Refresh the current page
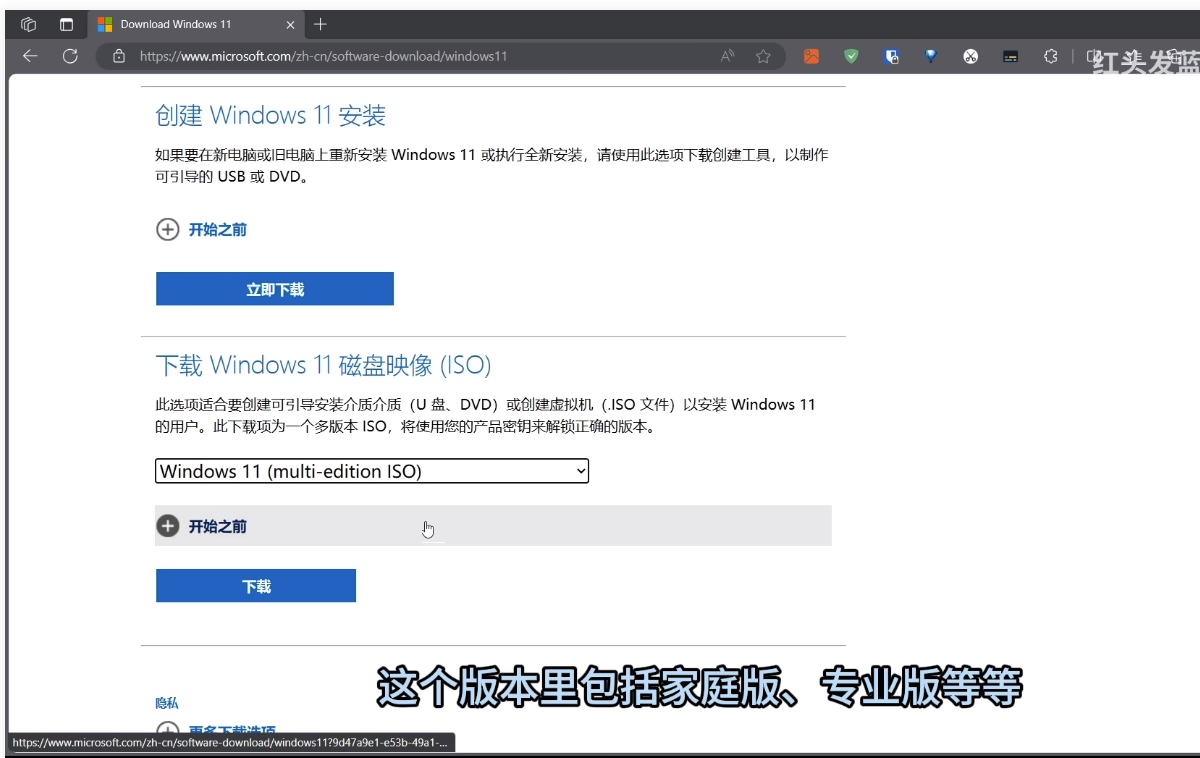The image size is (1200, 758). (x=70, y=56)
